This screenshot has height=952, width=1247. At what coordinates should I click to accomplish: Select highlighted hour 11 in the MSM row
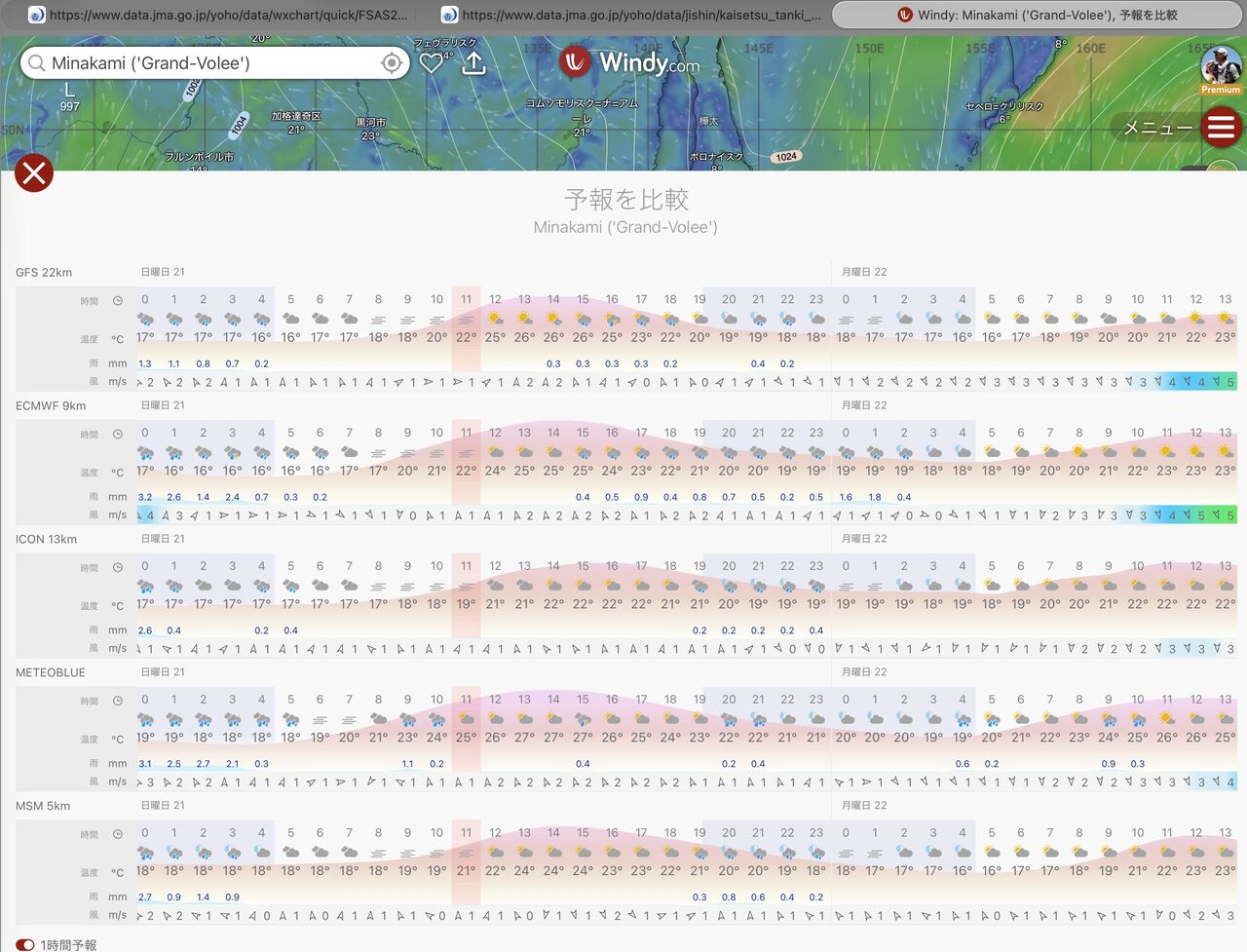466,833
